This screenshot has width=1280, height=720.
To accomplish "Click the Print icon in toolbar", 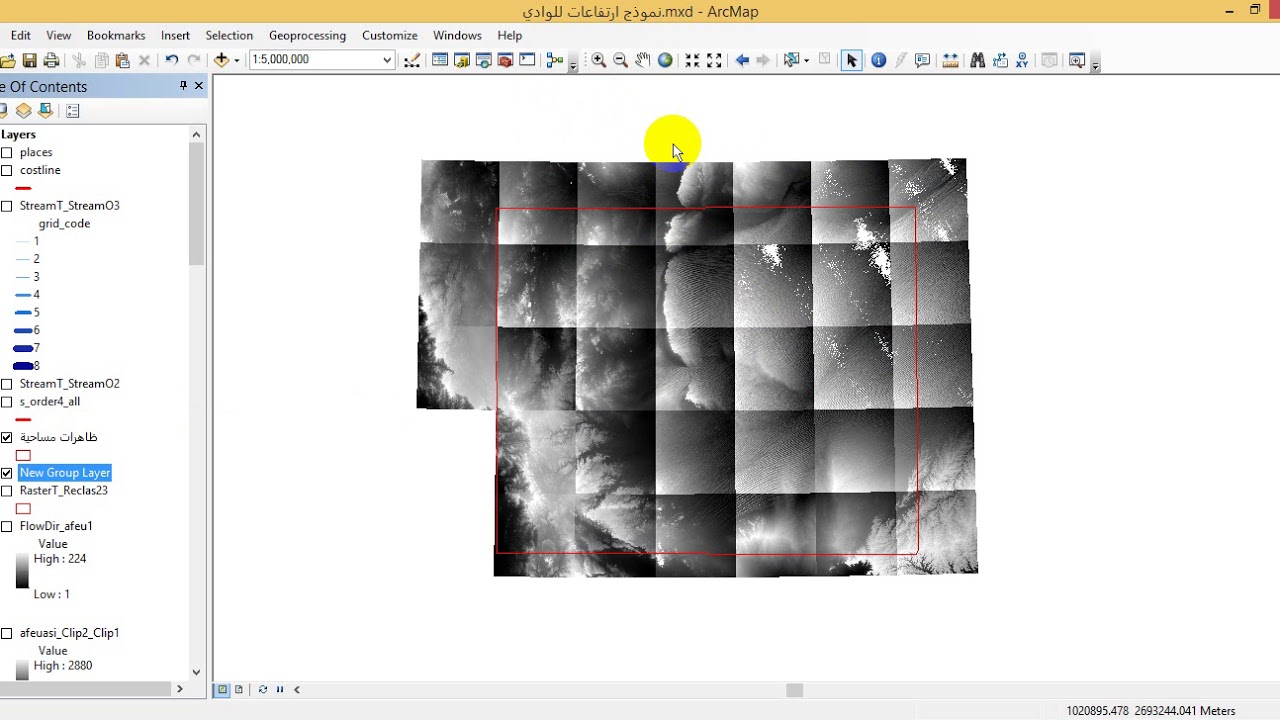I will coord(51,60).
